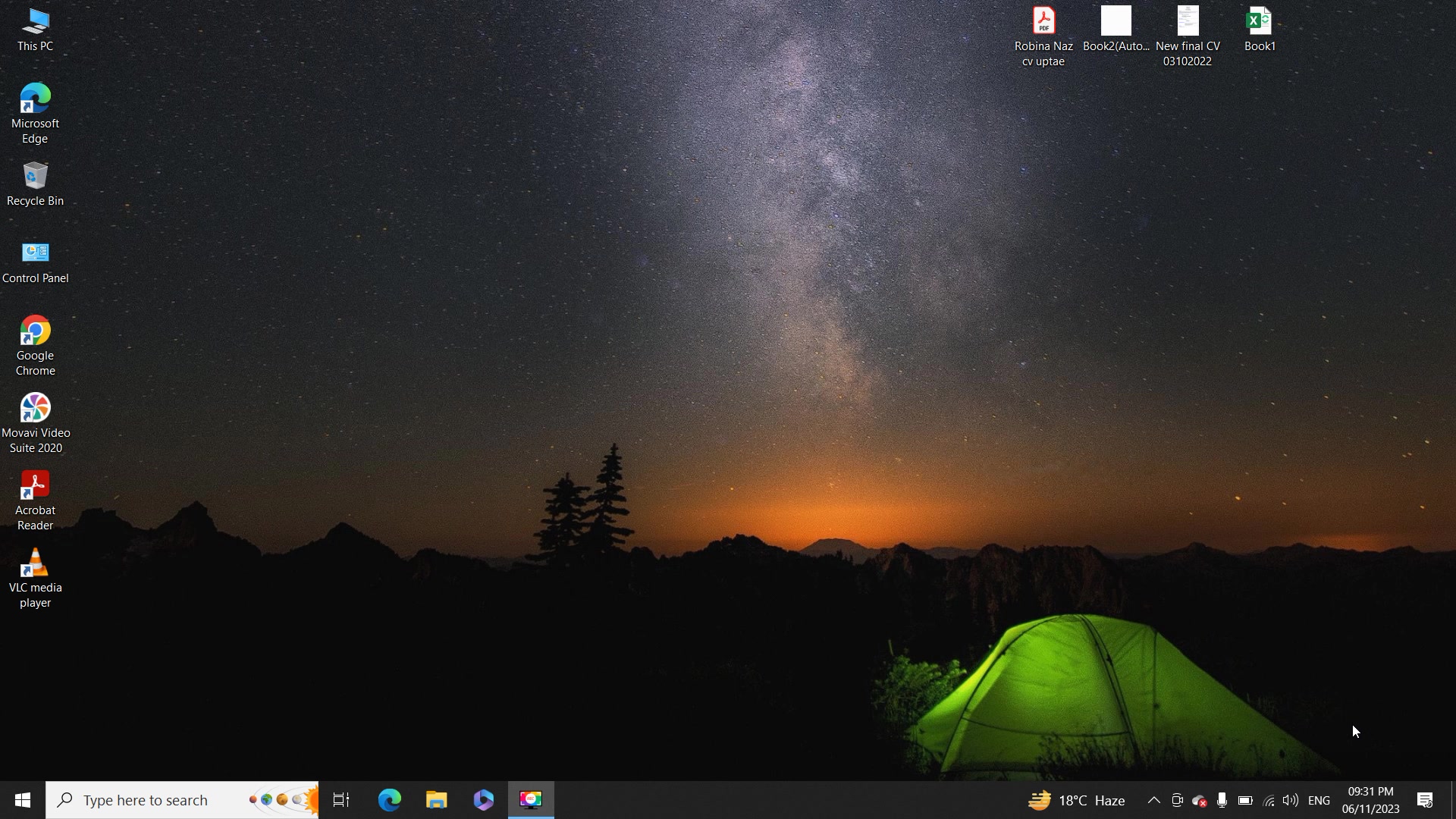Open the ENG language input selector
1456x819 pixels.
(1319, 800)
